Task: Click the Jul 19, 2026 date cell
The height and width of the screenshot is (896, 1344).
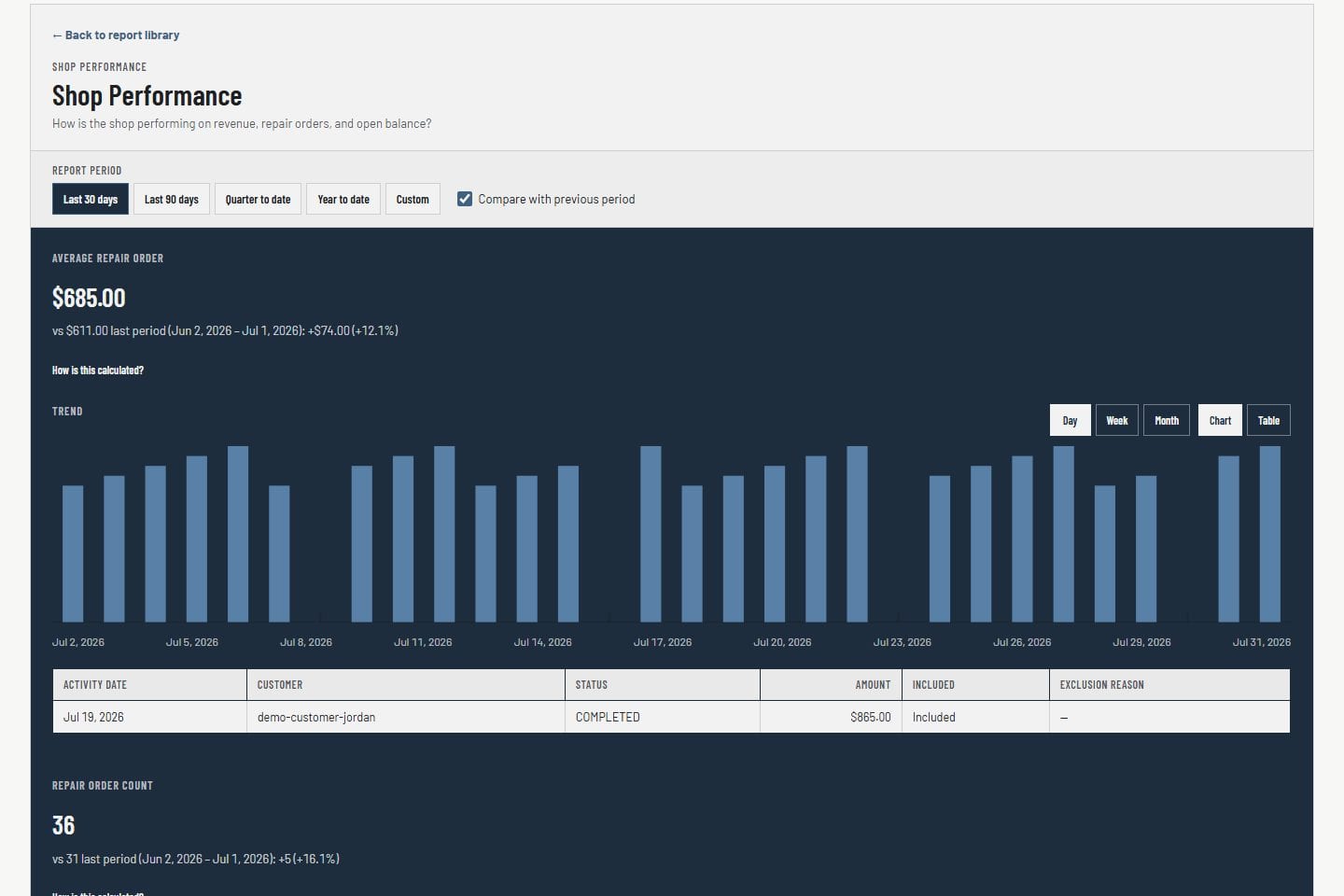Action: [149, 717]
